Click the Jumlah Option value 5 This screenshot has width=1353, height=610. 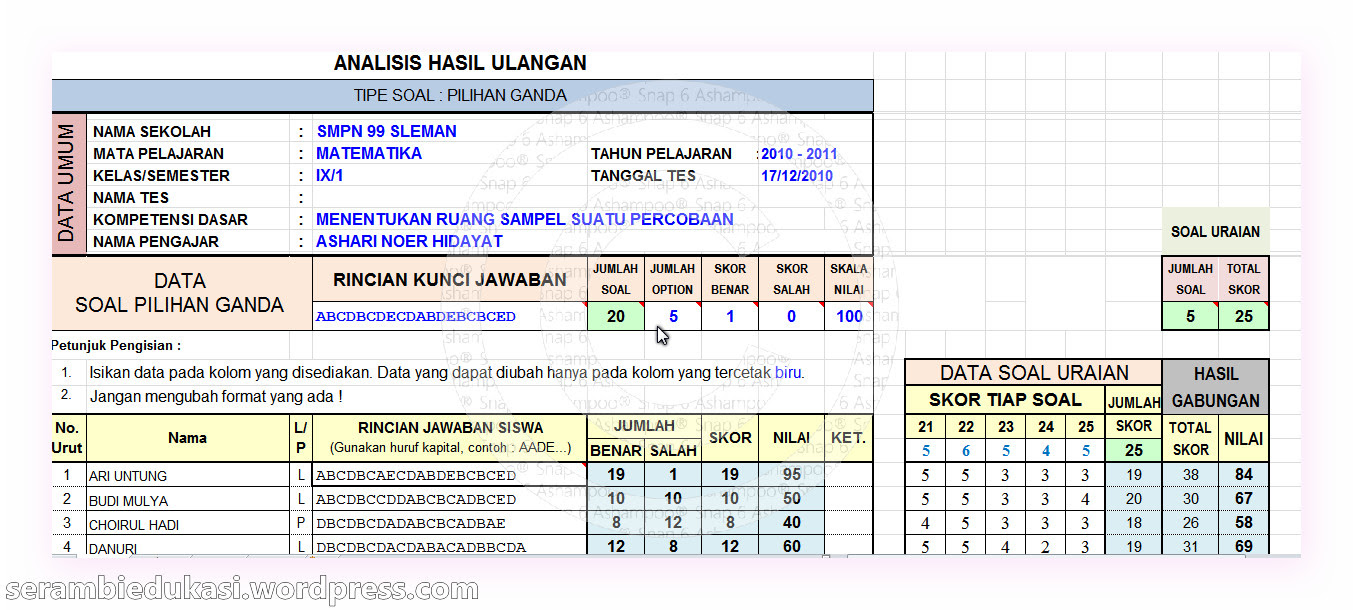point(673,316)
